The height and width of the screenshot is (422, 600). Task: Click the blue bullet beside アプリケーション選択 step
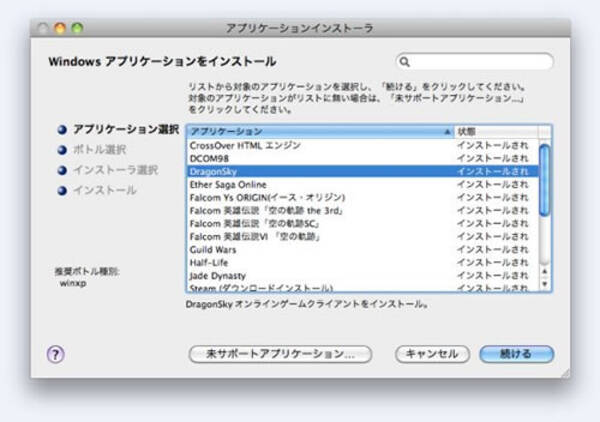62,130
